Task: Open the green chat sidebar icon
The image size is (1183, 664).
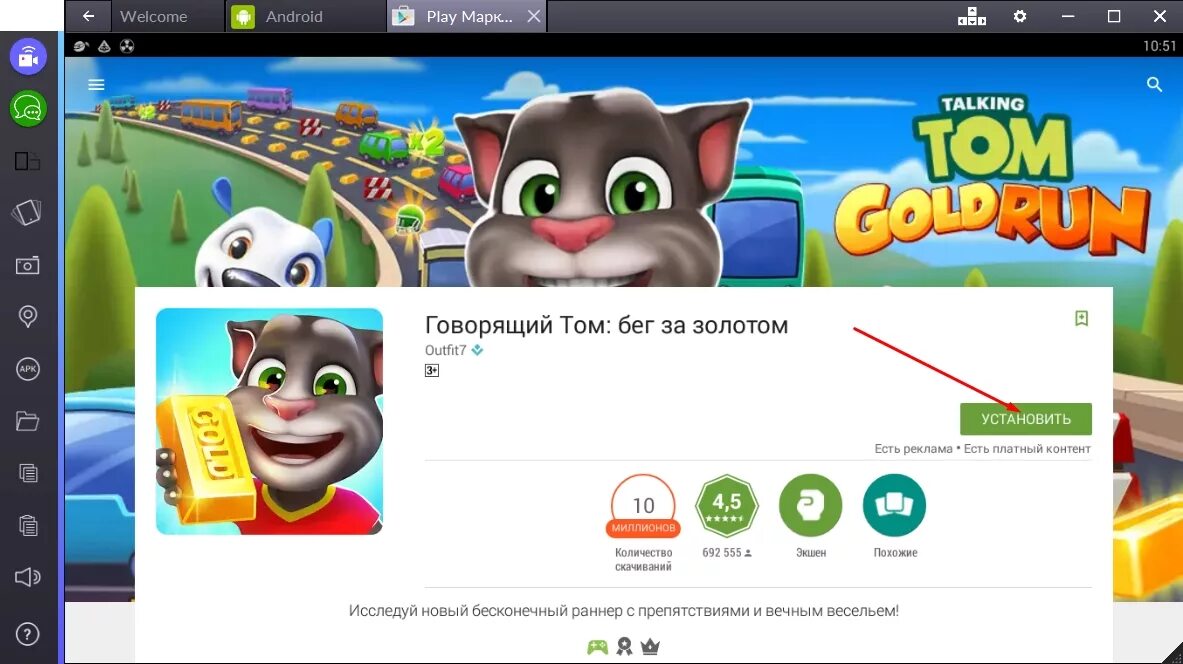Action: pos(28,109)
